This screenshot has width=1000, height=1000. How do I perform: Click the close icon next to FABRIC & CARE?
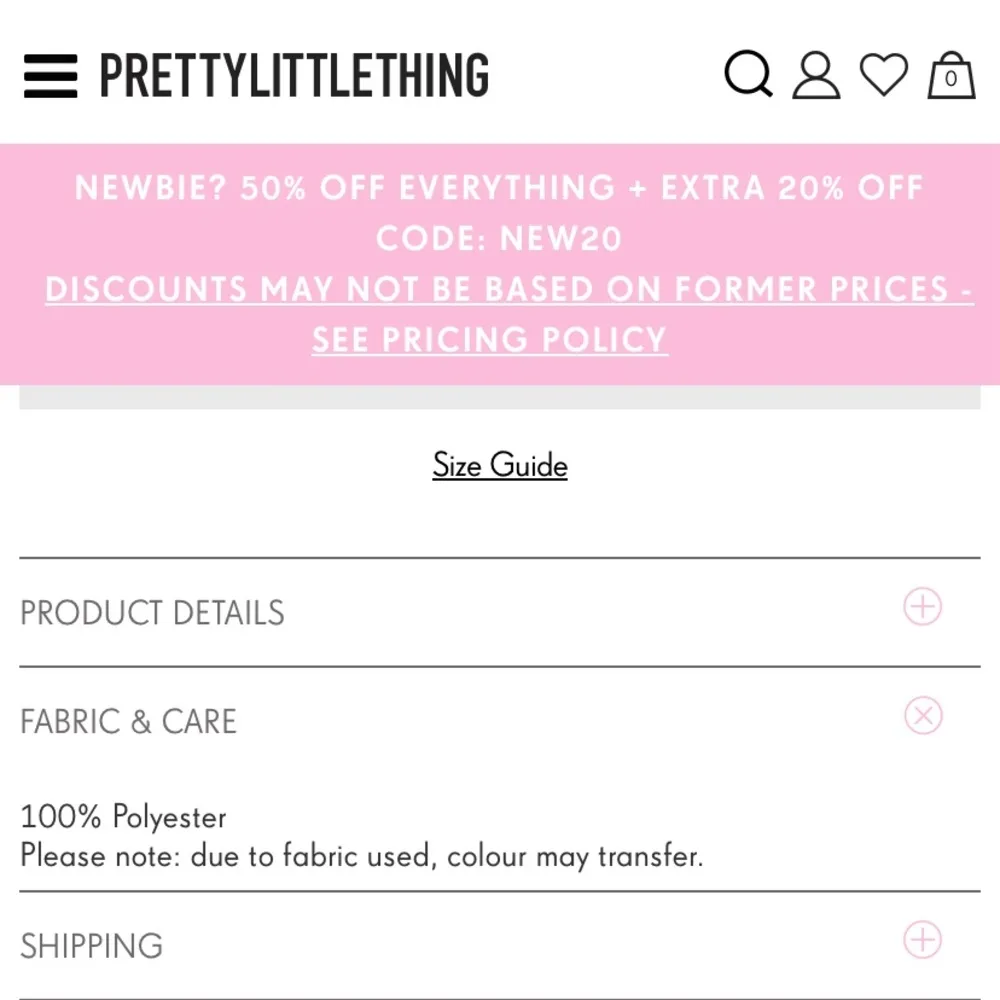[921, 714]
